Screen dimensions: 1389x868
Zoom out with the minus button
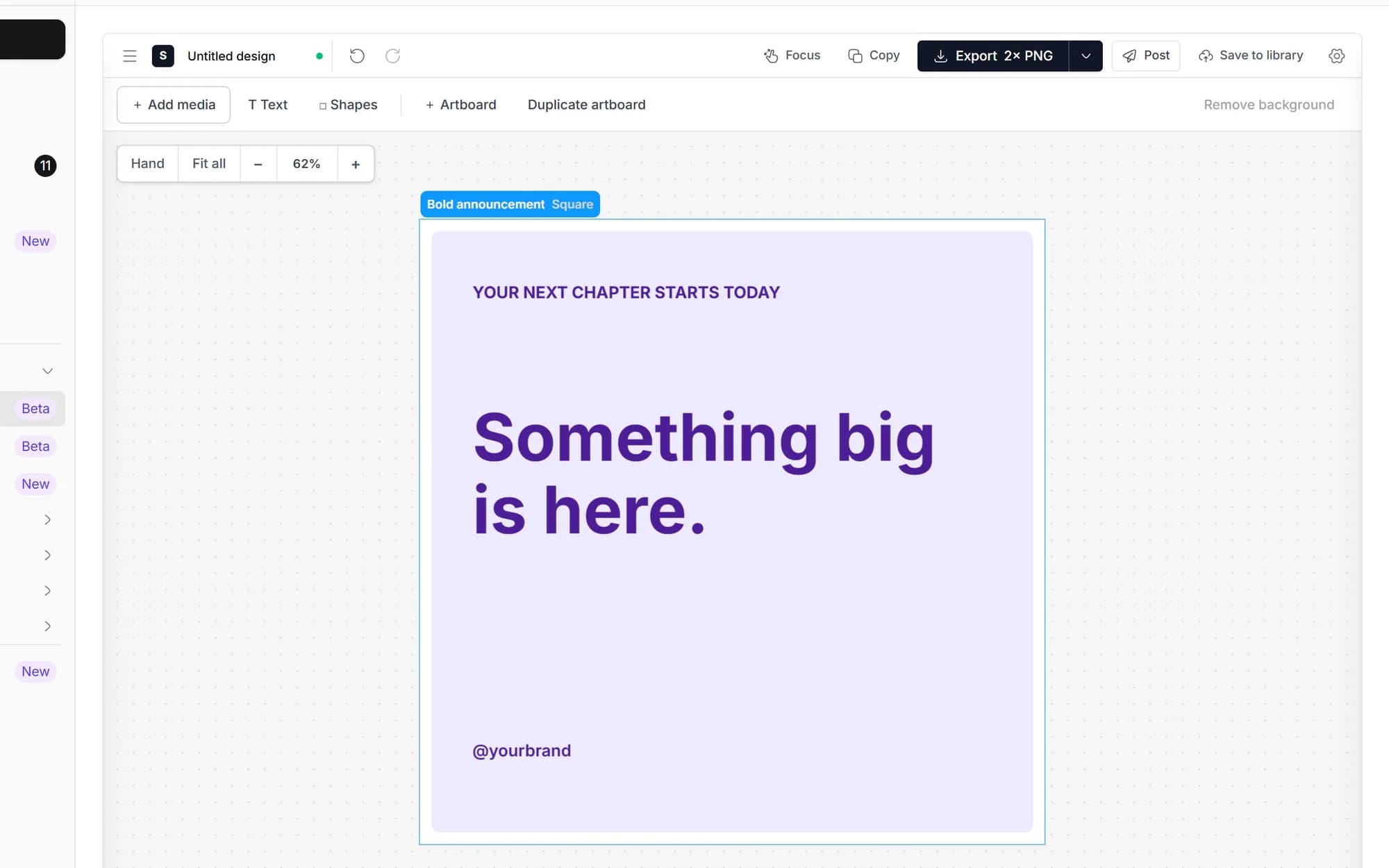point(258,164)
